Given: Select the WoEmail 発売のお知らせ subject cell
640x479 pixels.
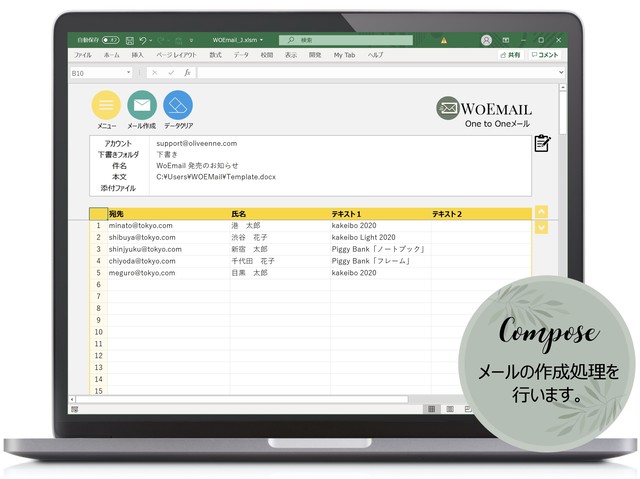Looking at the screenshot, I should pos(197,166).
